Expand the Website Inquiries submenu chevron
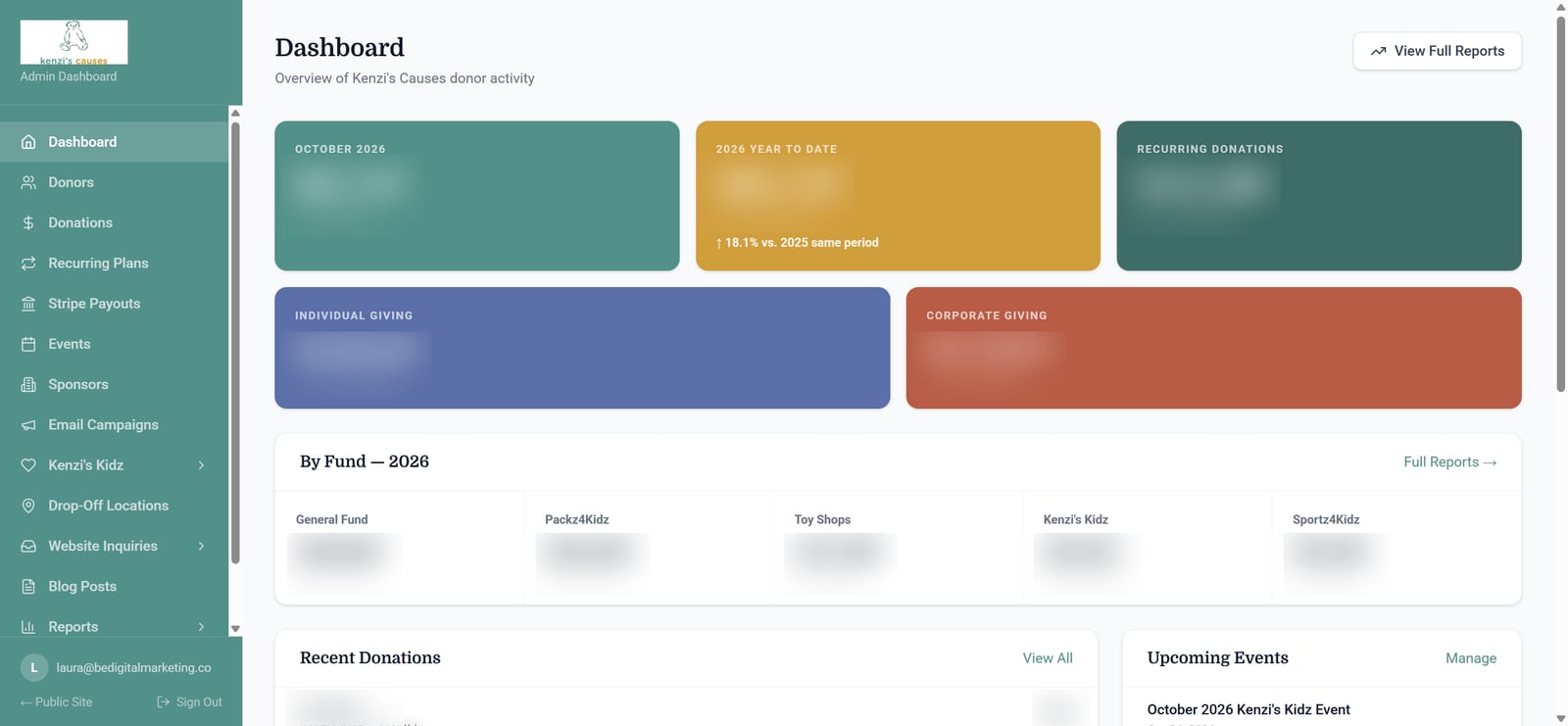 point(201,546)
